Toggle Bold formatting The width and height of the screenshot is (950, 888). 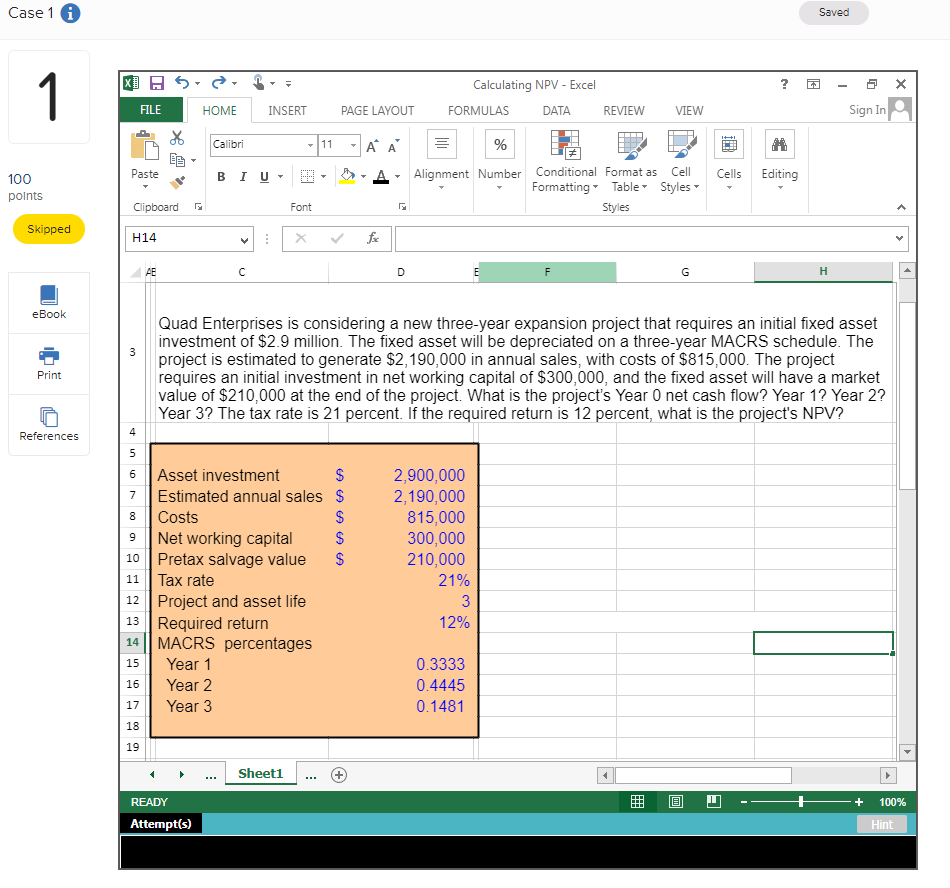tap(221, 177)
